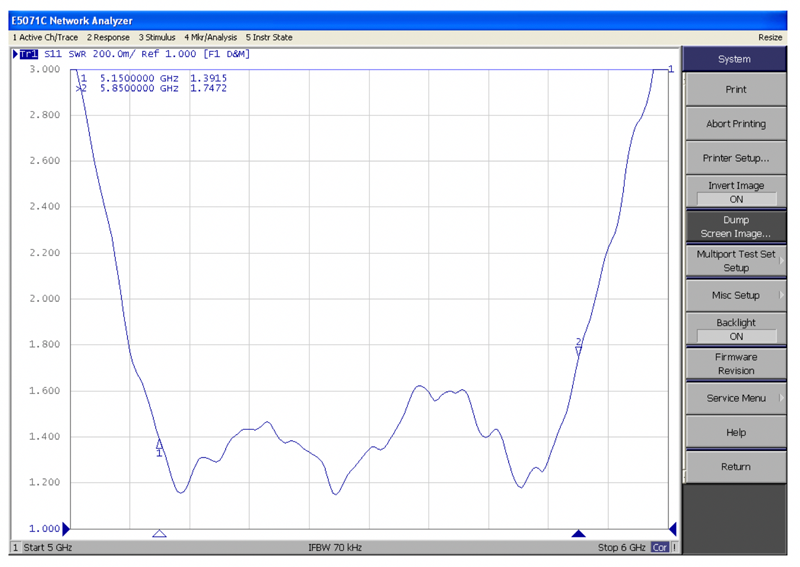
Task: Click Dump Screen Image button
Action: (x=736, y=227)
